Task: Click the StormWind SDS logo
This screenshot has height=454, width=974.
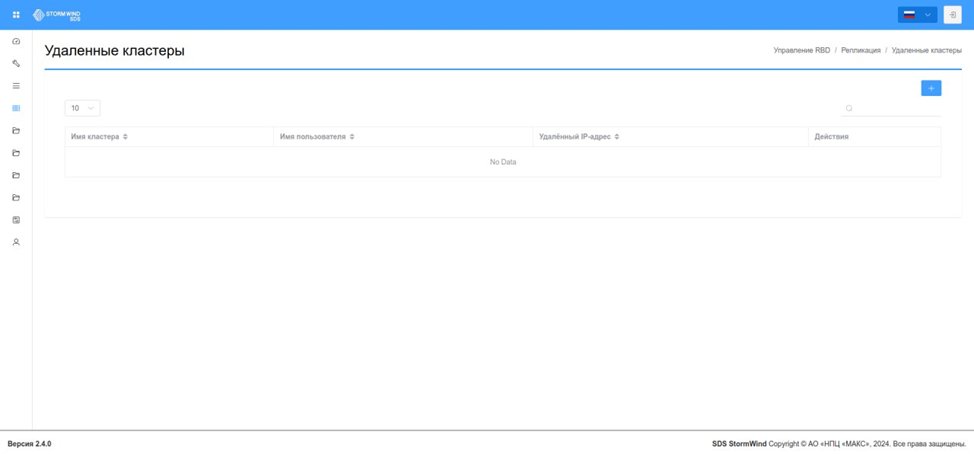Action: click(x=57, y=15)
